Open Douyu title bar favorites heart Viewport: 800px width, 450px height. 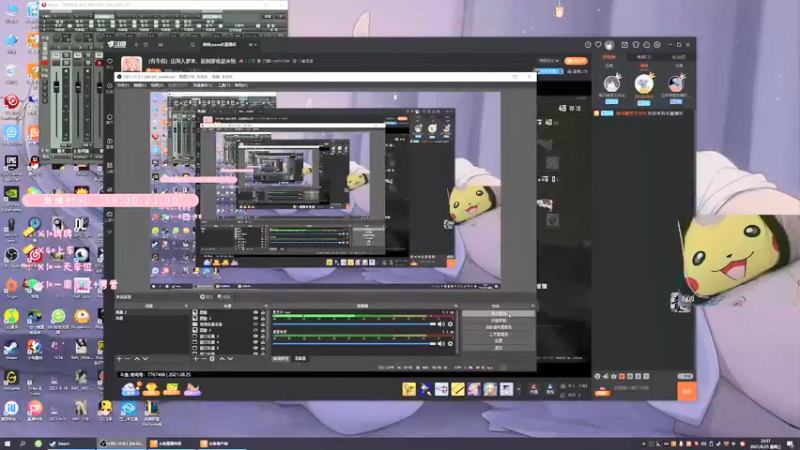(x=598, y=45)
